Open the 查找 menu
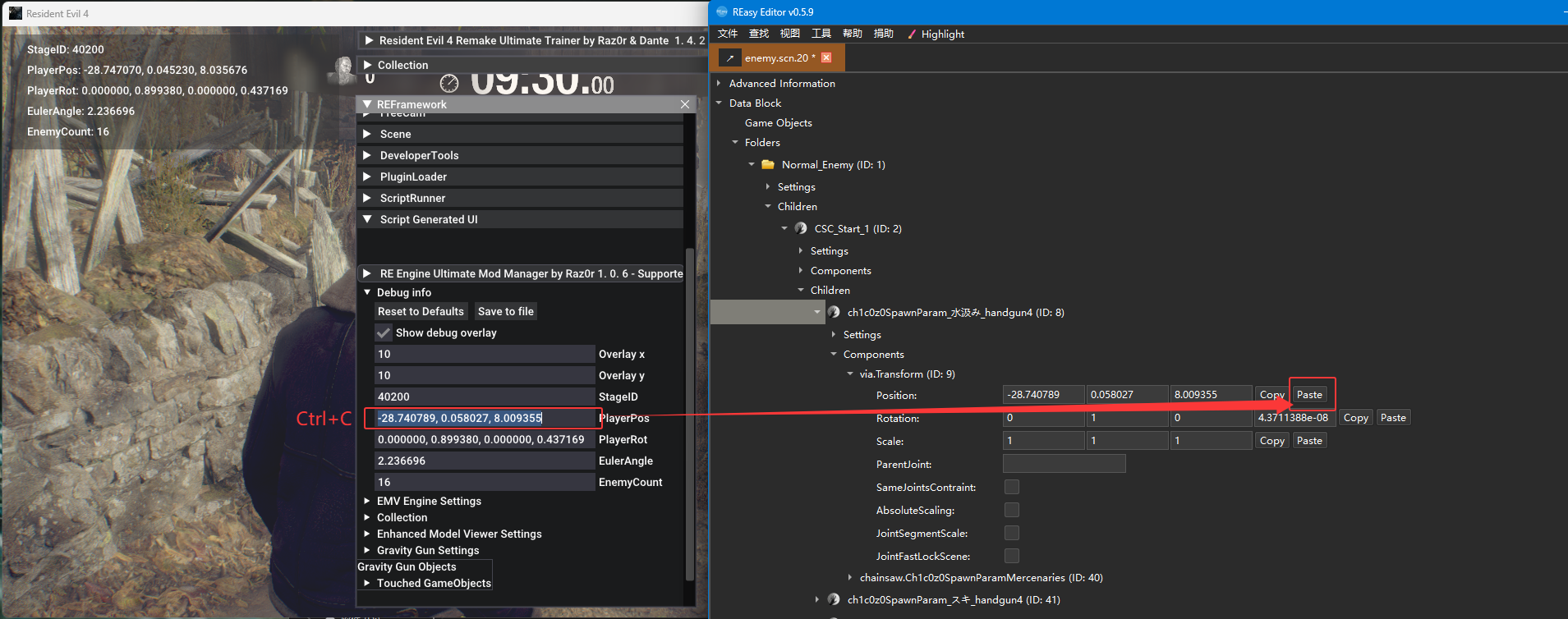Viewport: 1568px width, 619px height. 759,34
